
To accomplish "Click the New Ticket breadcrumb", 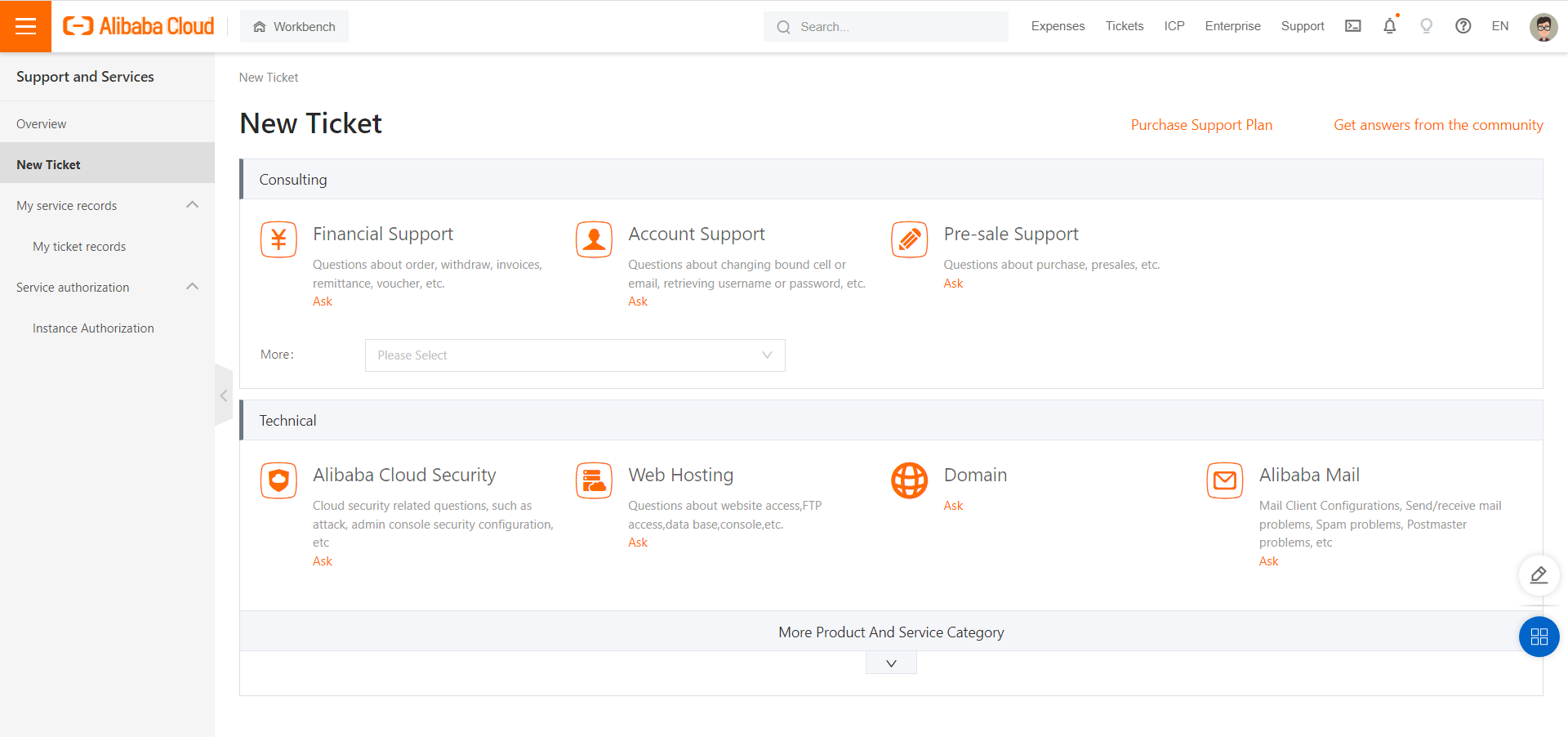I will coord(269,78).
